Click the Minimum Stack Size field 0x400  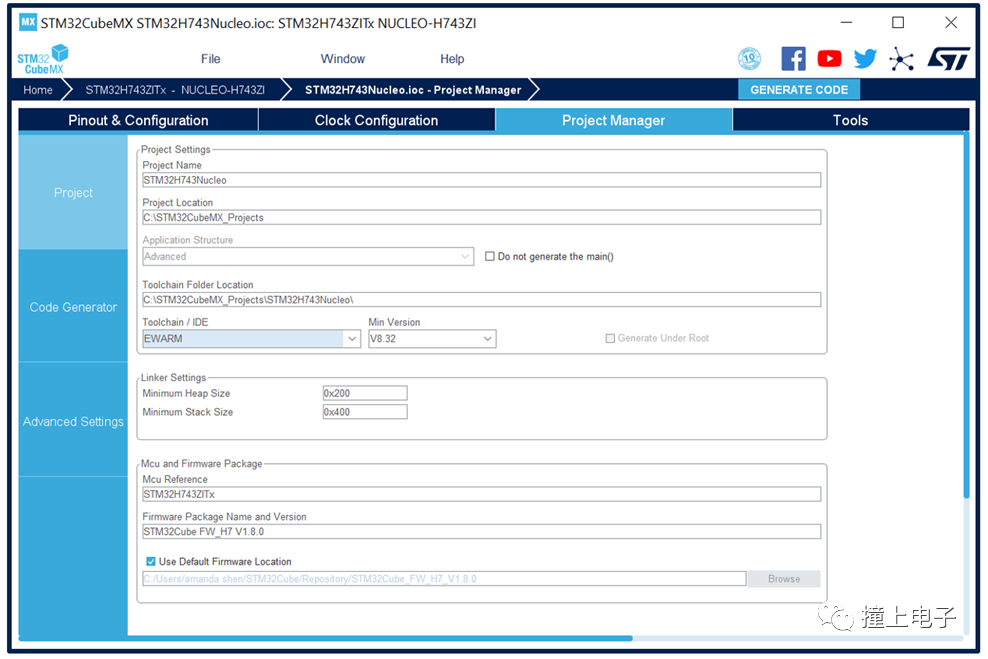[365, 412]
